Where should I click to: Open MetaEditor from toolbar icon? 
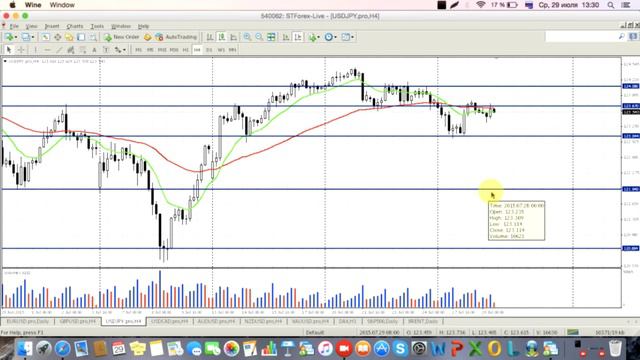[147, 37]
